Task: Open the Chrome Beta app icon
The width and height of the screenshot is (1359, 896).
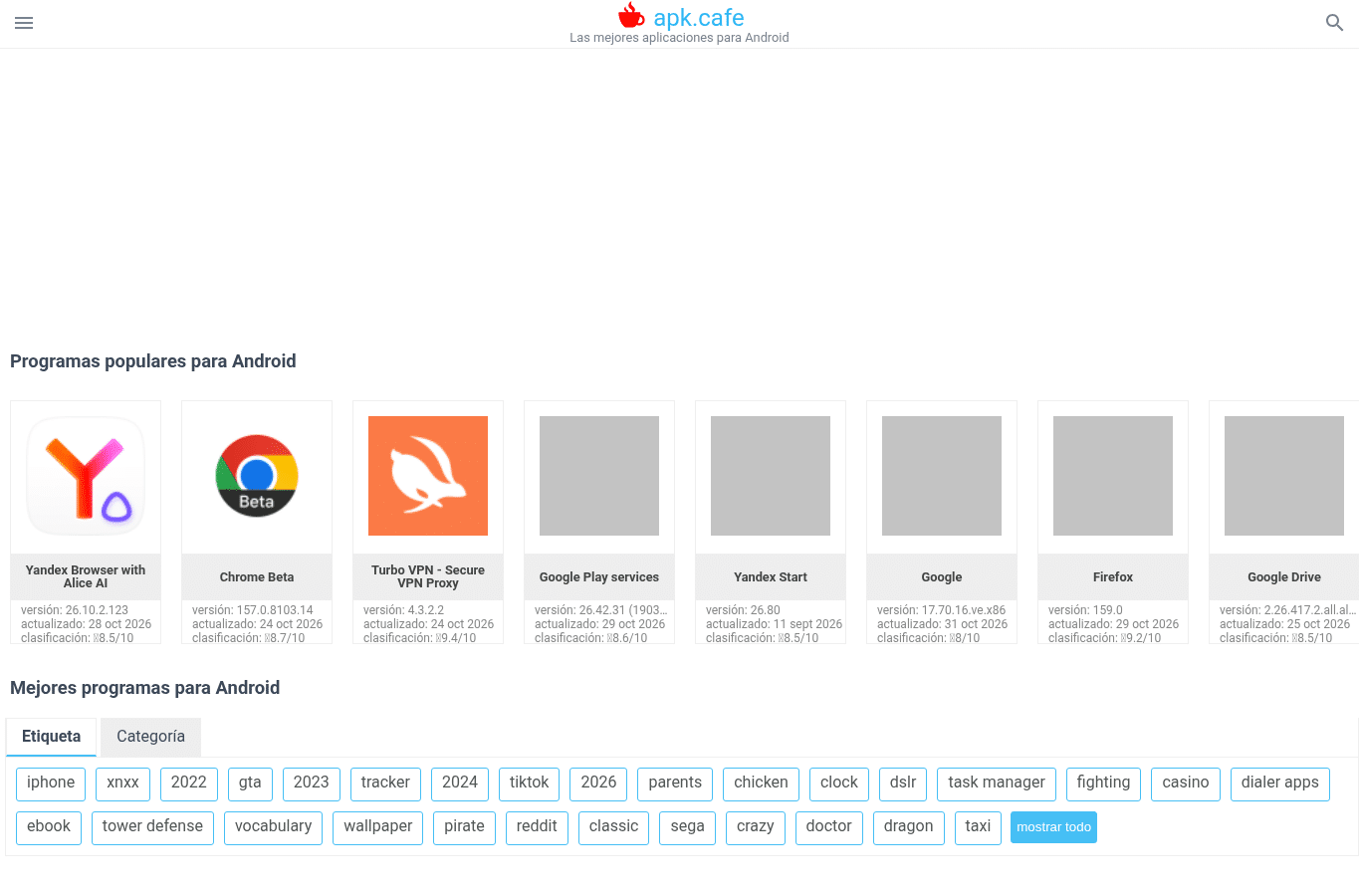Action: point(257,476)
